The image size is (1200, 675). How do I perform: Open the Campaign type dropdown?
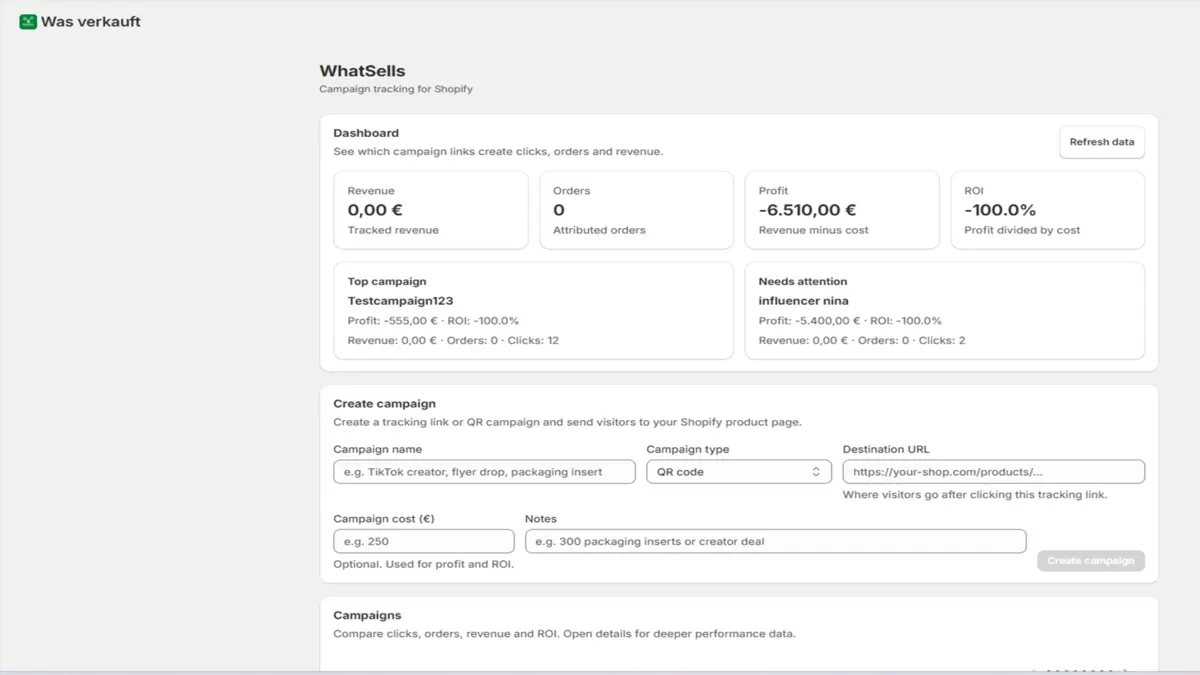pos(739,472)
